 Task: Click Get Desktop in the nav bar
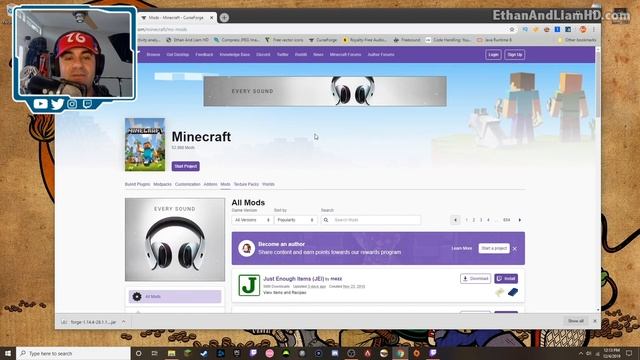coord(178,54)
